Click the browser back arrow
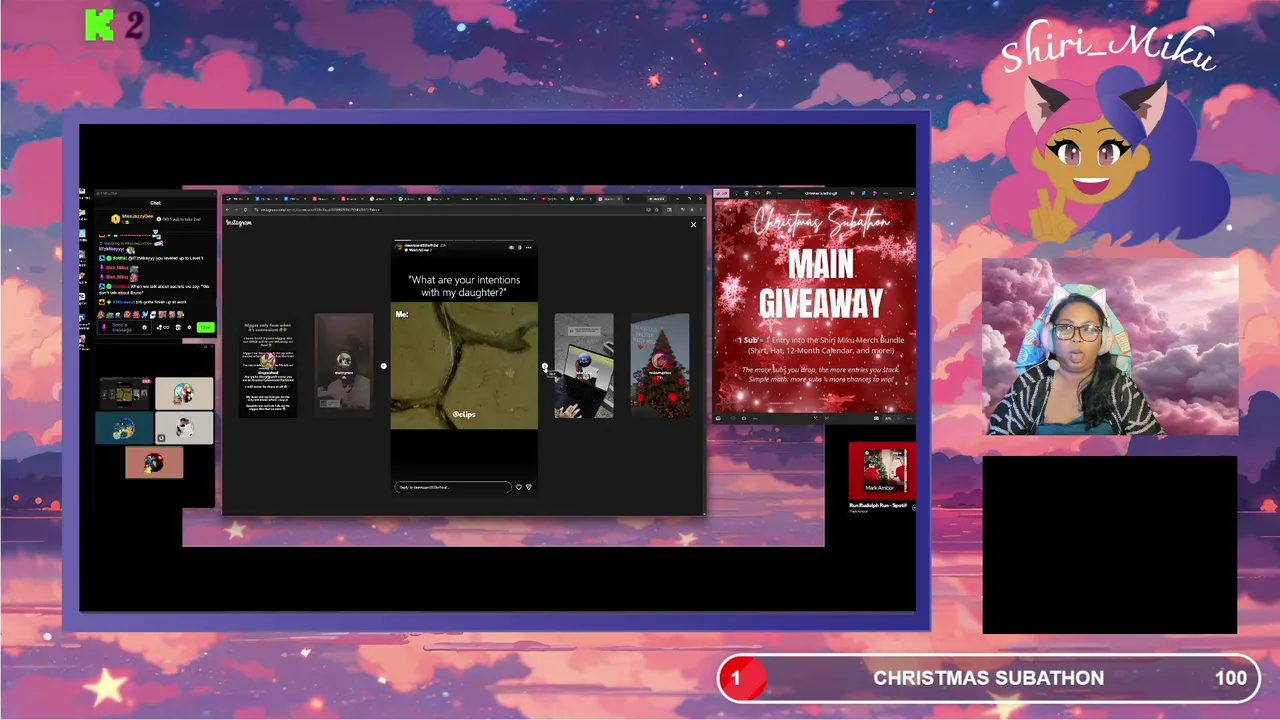This screenshot has width=1280, height=720. [228, 209]
